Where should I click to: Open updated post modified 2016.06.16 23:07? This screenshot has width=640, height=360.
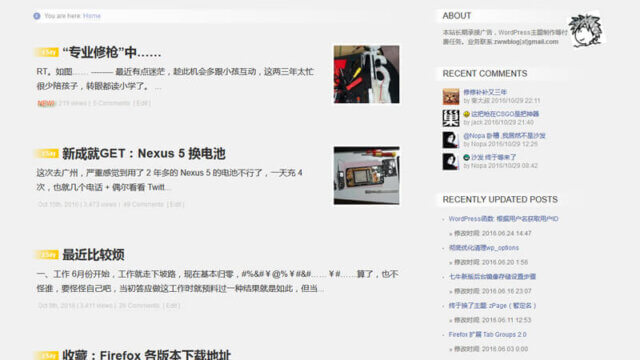click(492, 277)
